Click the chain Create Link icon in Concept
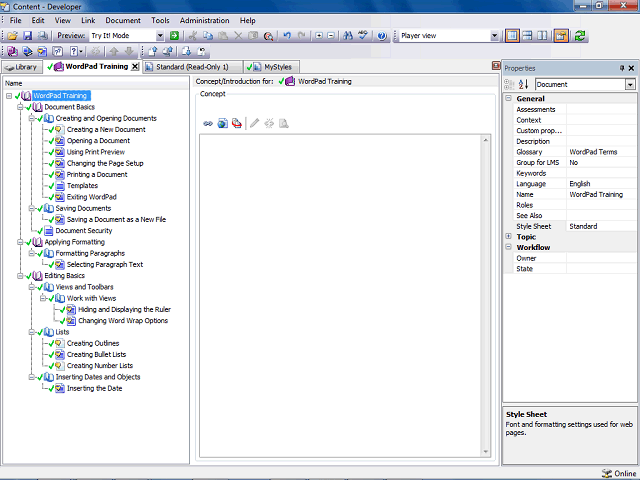This screenshot has height=480, width=640. (208, 123)
